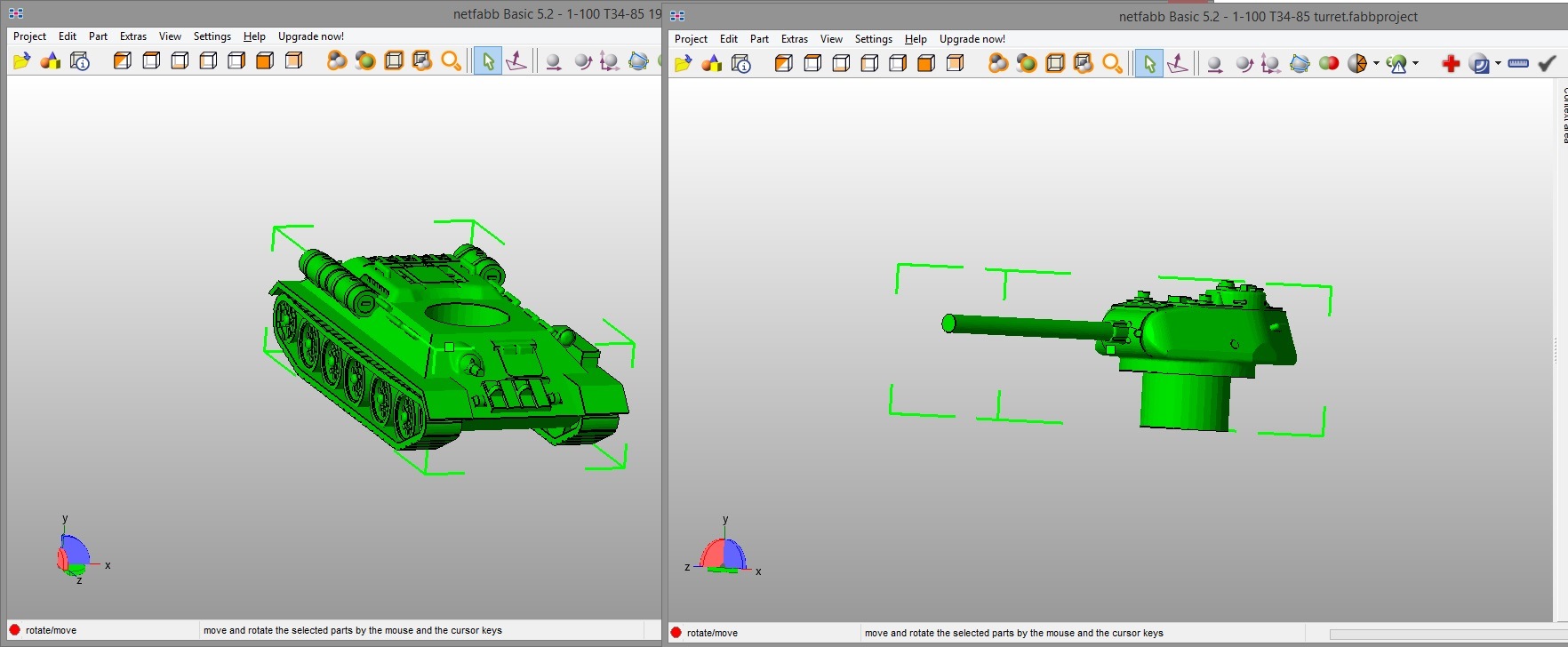This screenshot has width=1568, height=647.
Task: Click the magnifier zoom tool in turret window
Action: pyautogui.click(x=1112, y=63)
